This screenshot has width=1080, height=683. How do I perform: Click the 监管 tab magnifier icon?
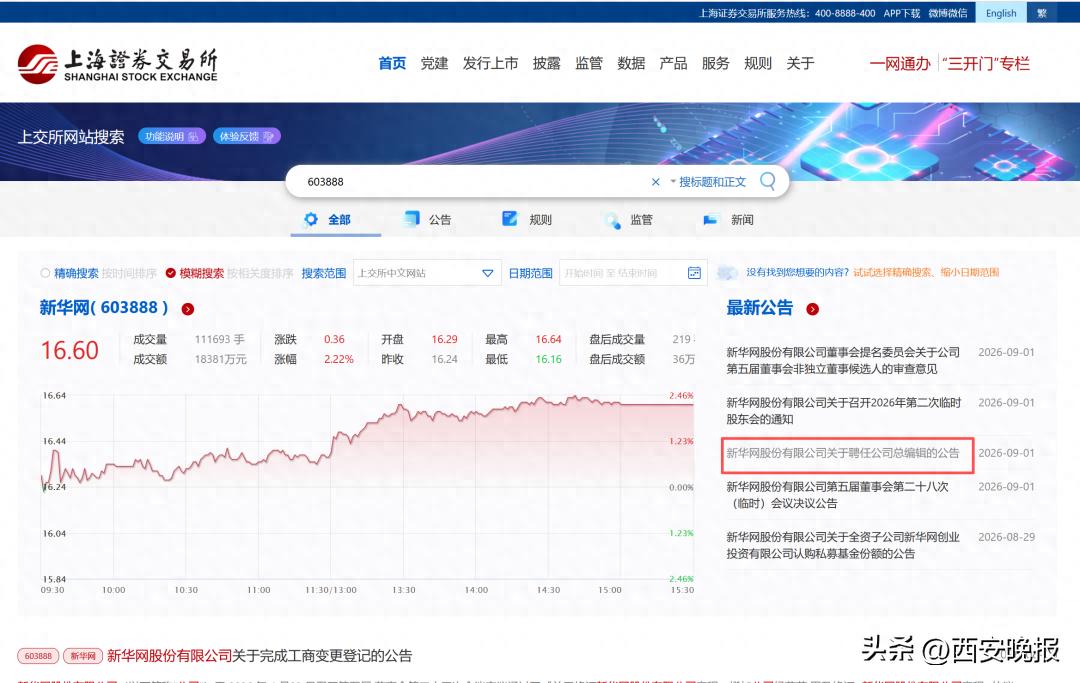[611, 220]
